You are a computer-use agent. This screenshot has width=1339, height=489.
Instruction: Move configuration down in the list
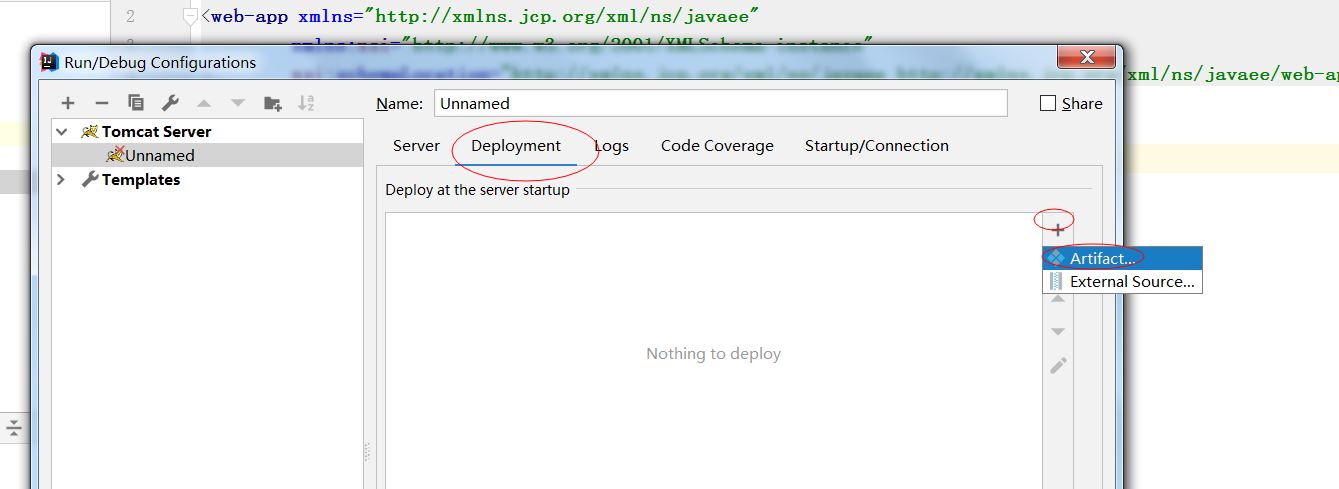click(238, 103)
